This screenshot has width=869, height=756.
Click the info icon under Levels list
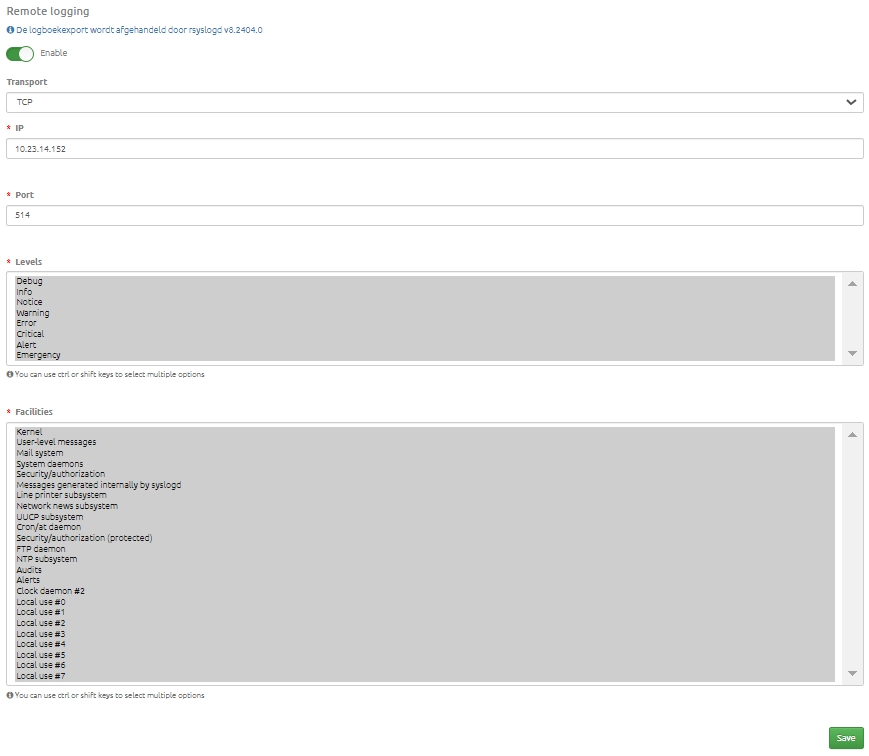point(9,374)
